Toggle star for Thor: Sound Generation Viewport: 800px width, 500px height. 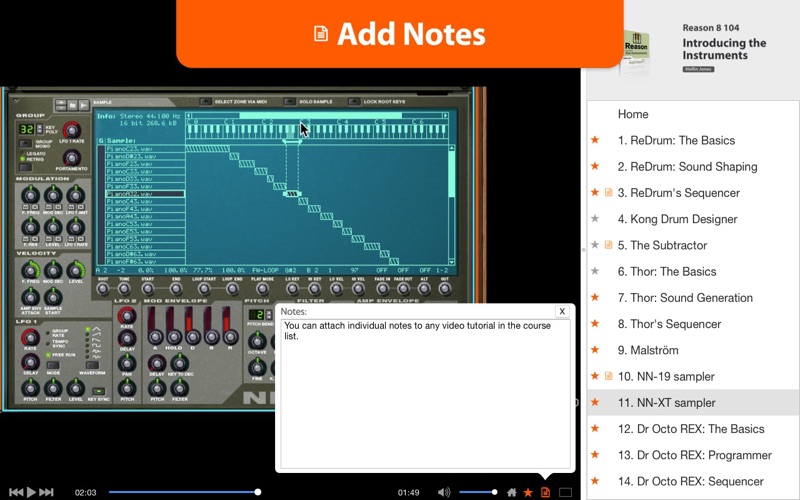[x=595, y=297]
